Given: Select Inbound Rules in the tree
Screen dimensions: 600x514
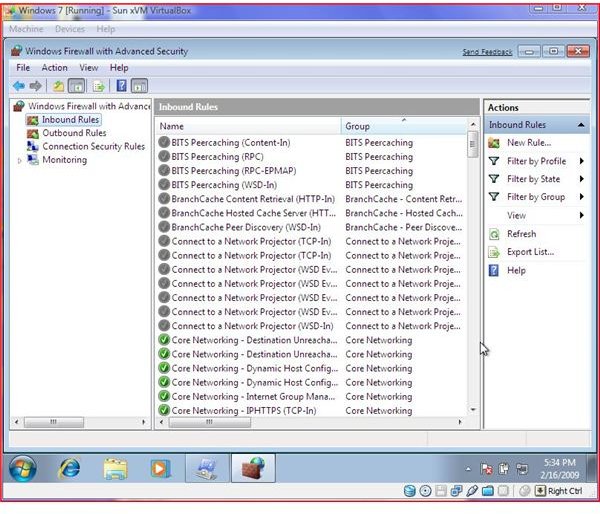Looking at the screenshot, I should click(70, 120).
